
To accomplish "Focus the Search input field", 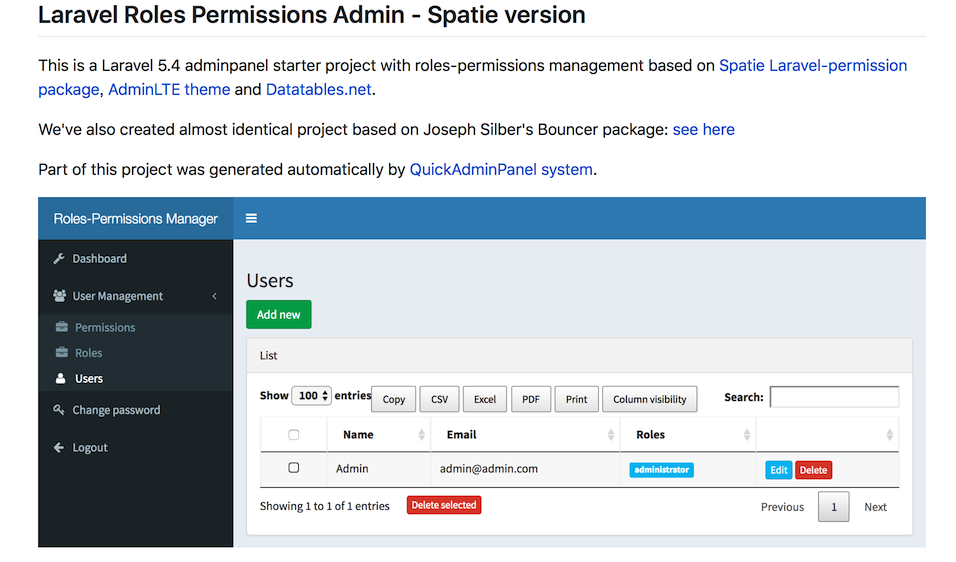I will coord(834,397).
